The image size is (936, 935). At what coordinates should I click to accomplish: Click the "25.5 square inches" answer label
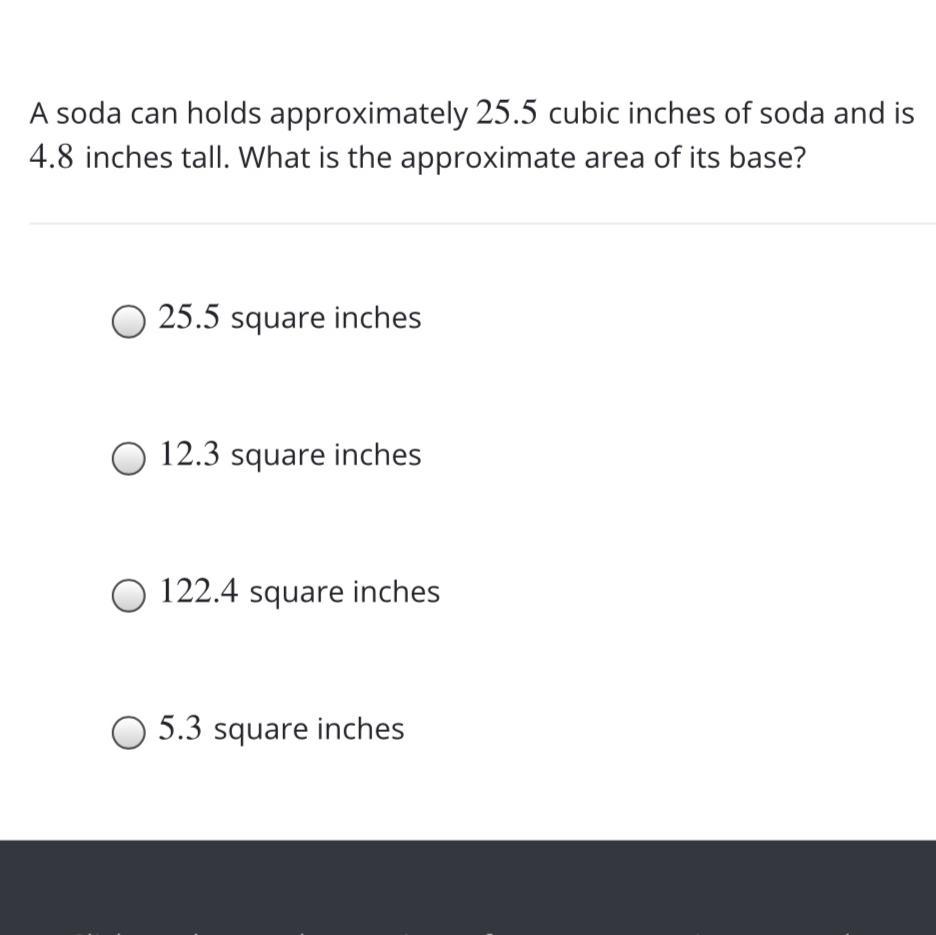click(x=290, y=318)
